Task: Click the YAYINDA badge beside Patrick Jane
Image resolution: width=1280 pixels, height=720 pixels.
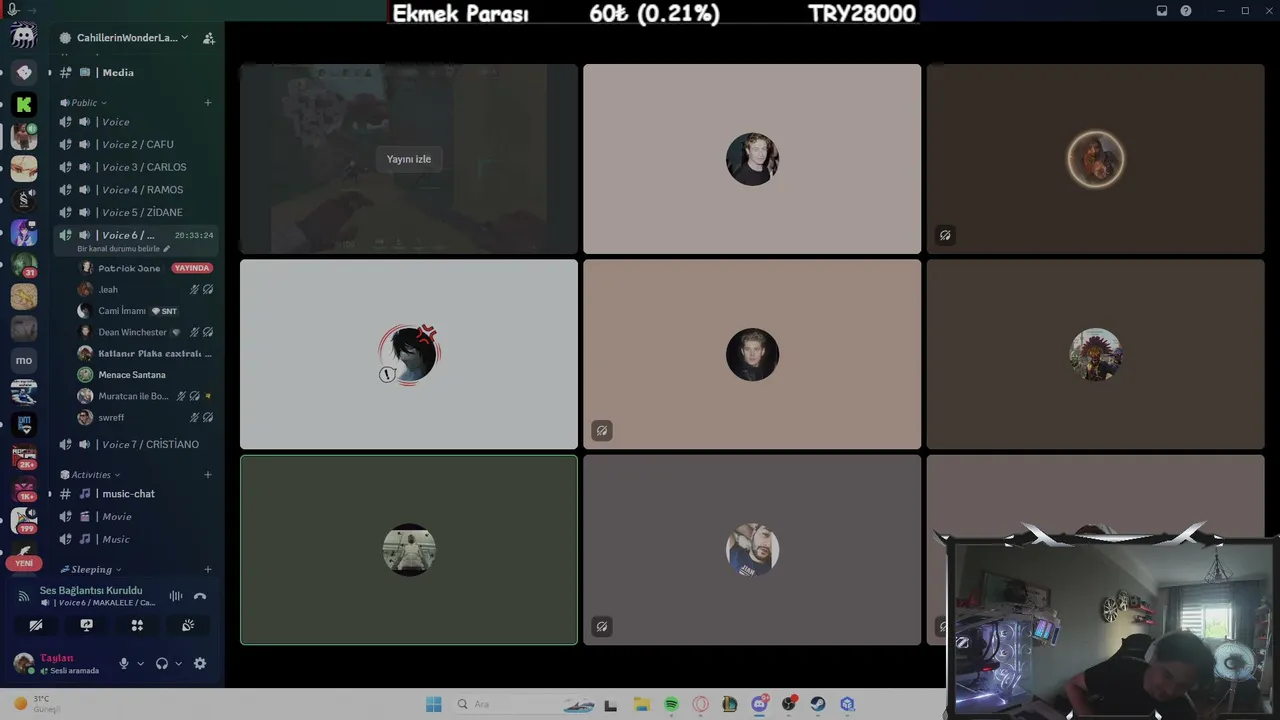Action: click(x=191, y=268)
